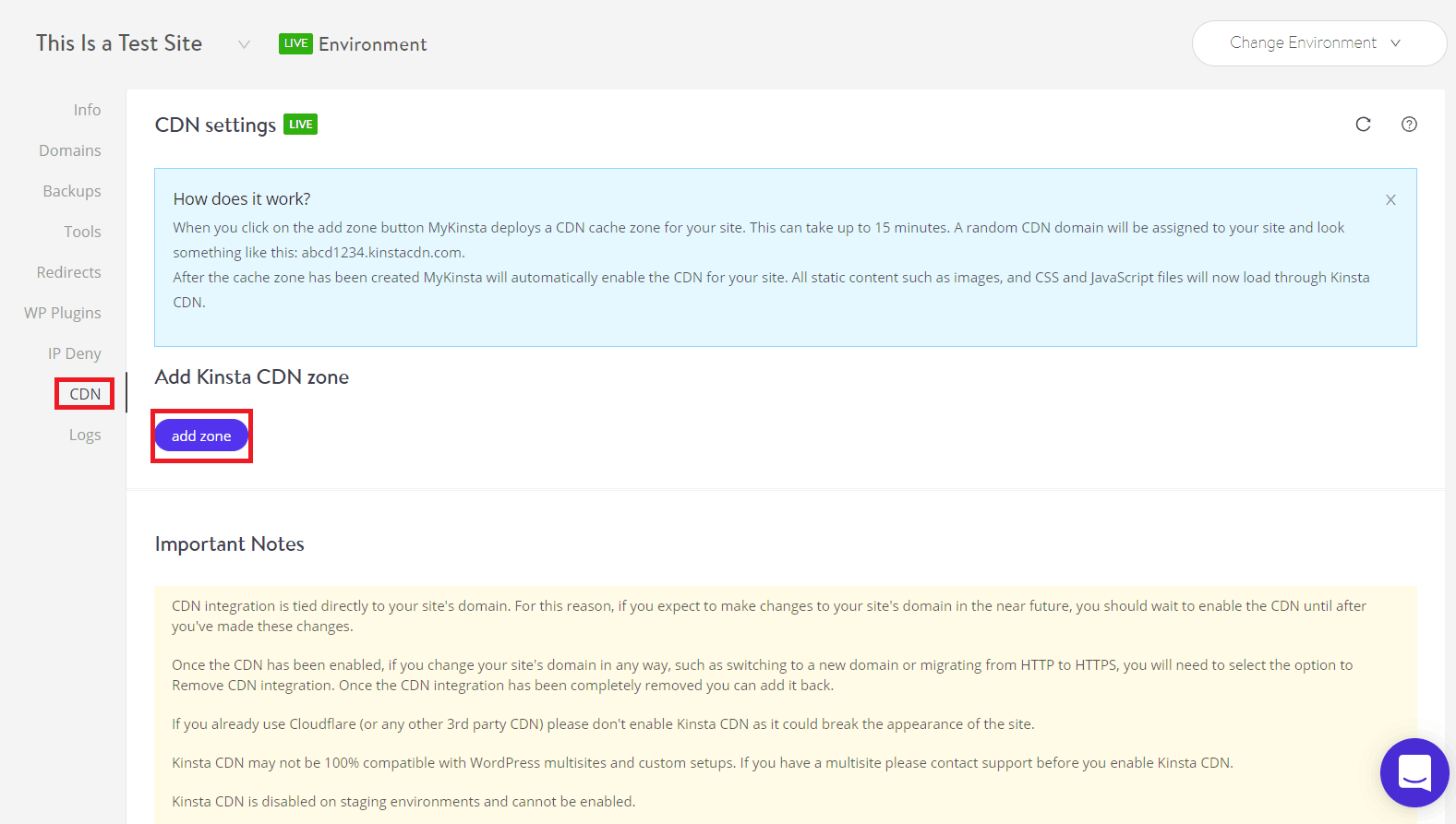The image size is (1456, 824).
Task: Open the Change Environment dropdown
Action: (1319, 43)
